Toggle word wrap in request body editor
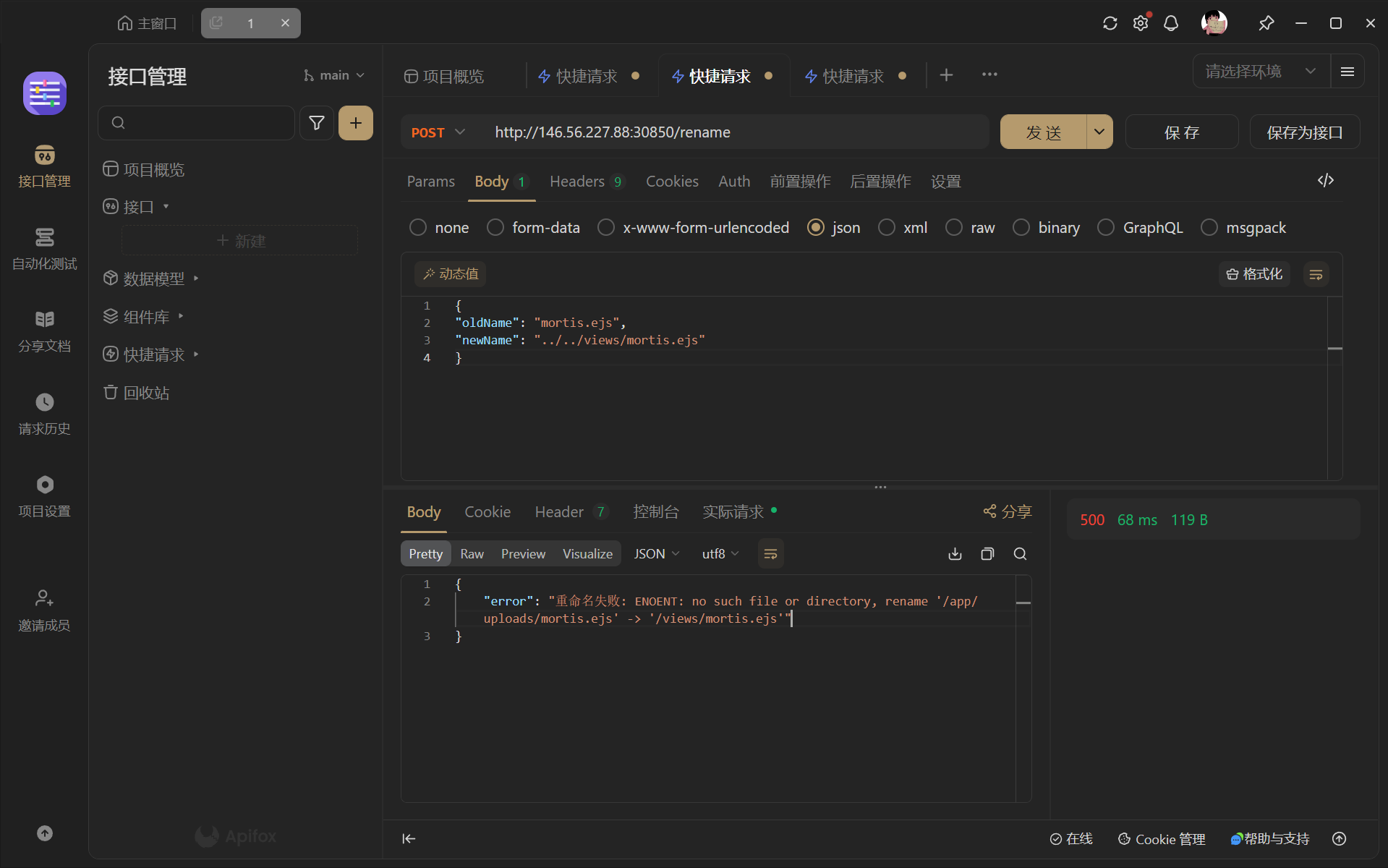The width and height of the screenshot is (1388, 868). coord(1316,274)
